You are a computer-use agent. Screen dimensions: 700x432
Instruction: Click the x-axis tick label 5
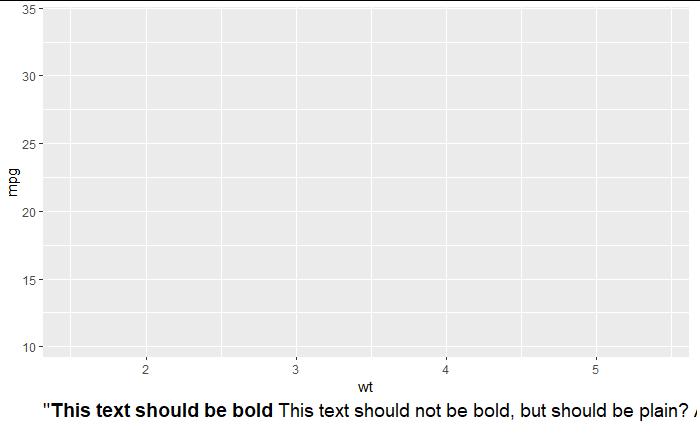tap(596, 370)
